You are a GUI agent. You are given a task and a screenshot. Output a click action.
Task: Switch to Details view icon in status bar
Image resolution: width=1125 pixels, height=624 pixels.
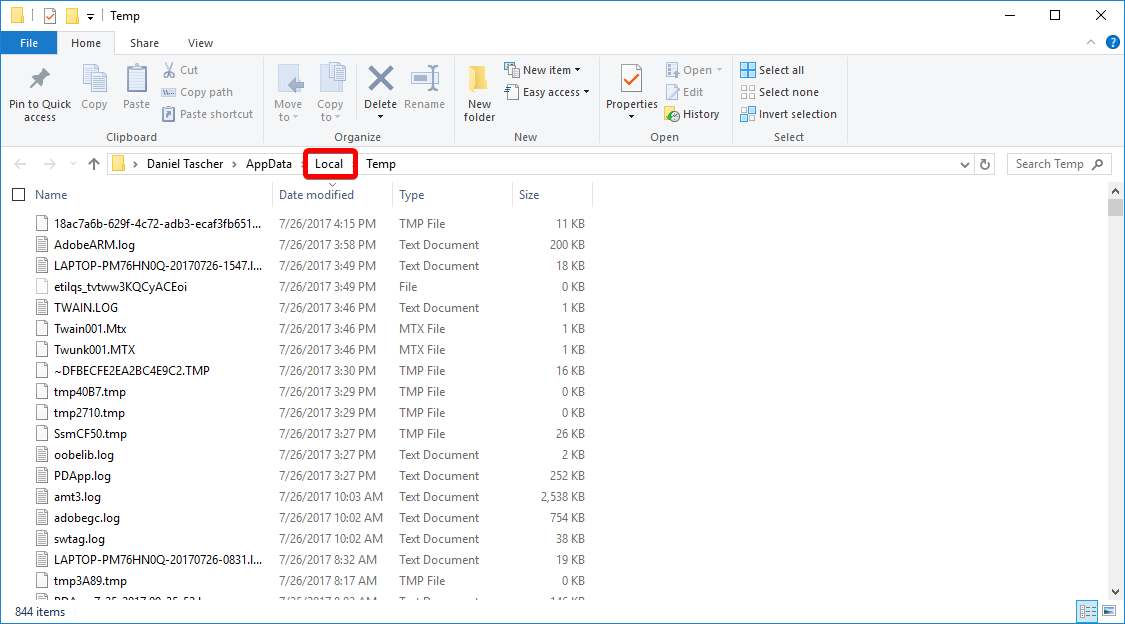[1088, 612]
